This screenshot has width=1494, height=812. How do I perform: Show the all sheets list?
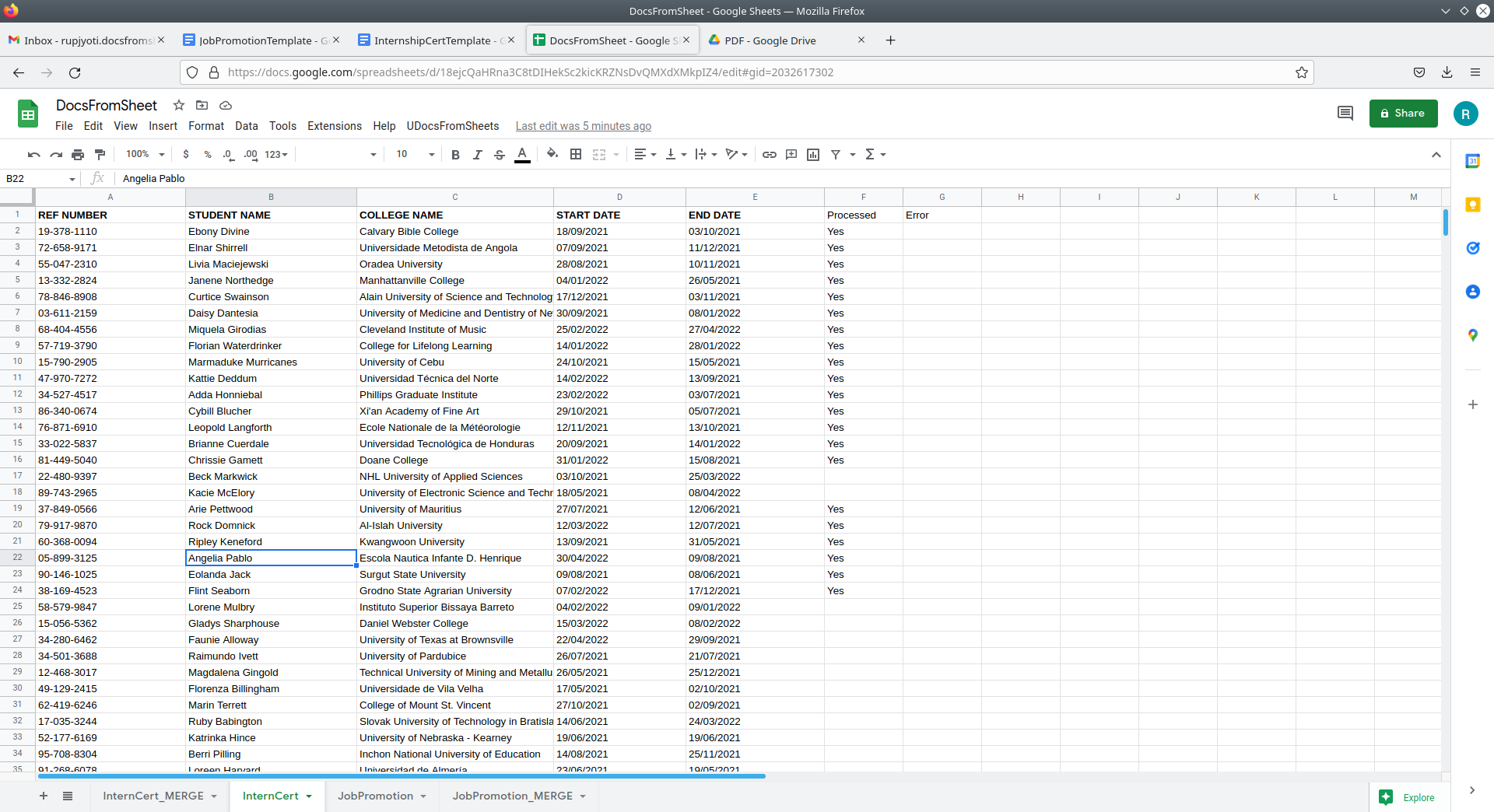click(68, 796)
